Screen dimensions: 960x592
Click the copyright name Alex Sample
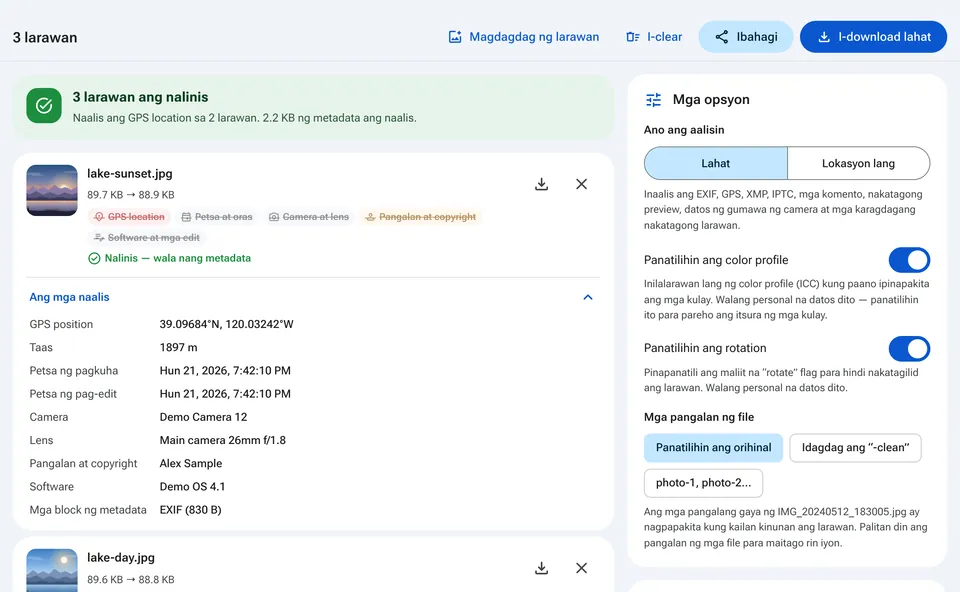[x=191, y=464]
